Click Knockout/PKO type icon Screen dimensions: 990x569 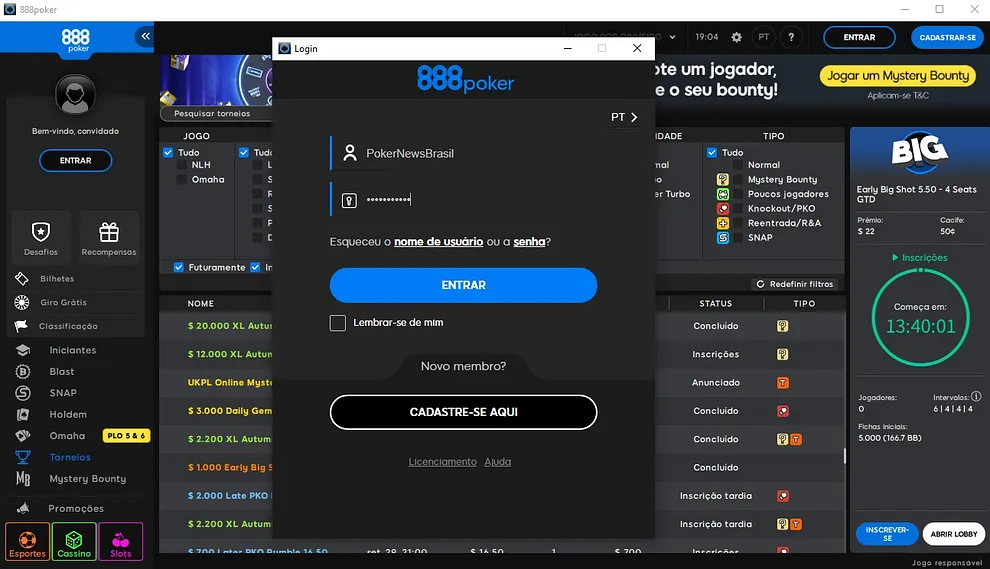point(723,208)
